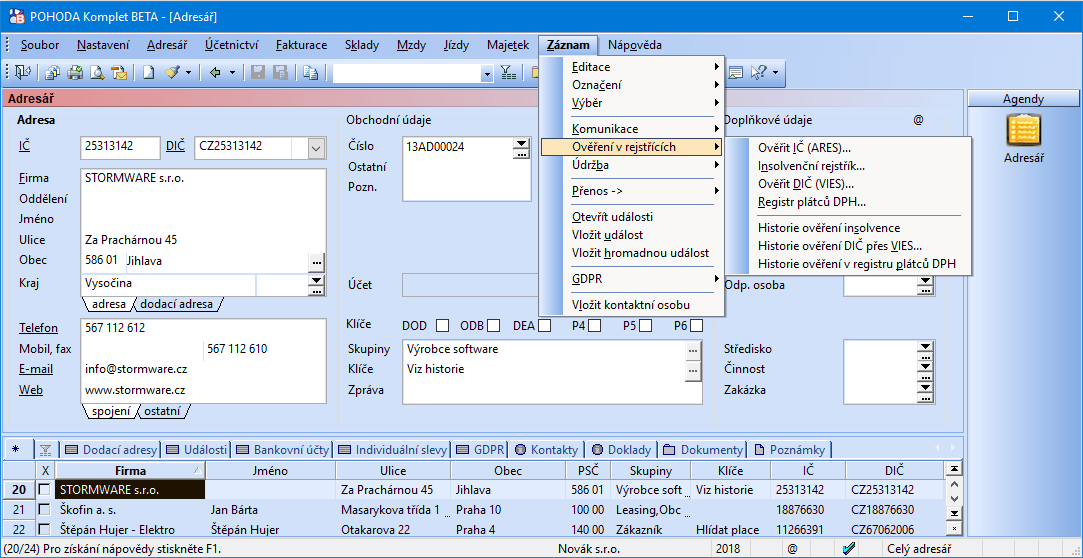Tick the P5 key checkbox
The height and width of the screenshot is (558, 1083).
[x=646, y=325]
